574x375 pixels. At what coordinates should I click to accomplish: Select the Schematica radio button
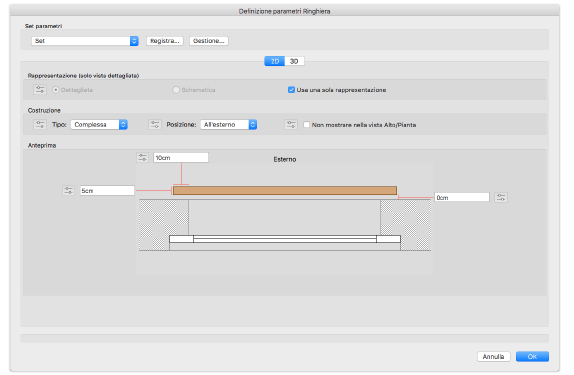coord(176,90)
